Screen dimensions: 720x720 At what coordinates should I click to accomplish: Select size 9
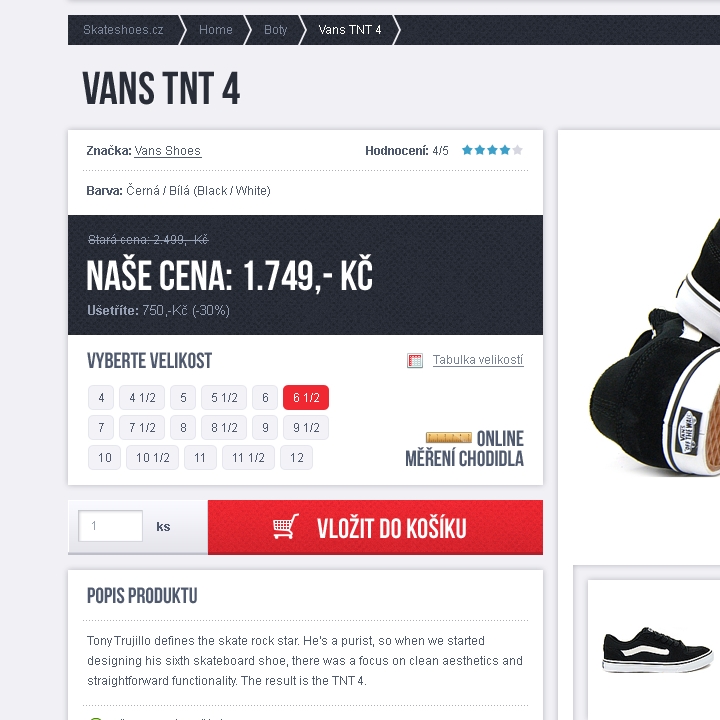tap(265, 428)
